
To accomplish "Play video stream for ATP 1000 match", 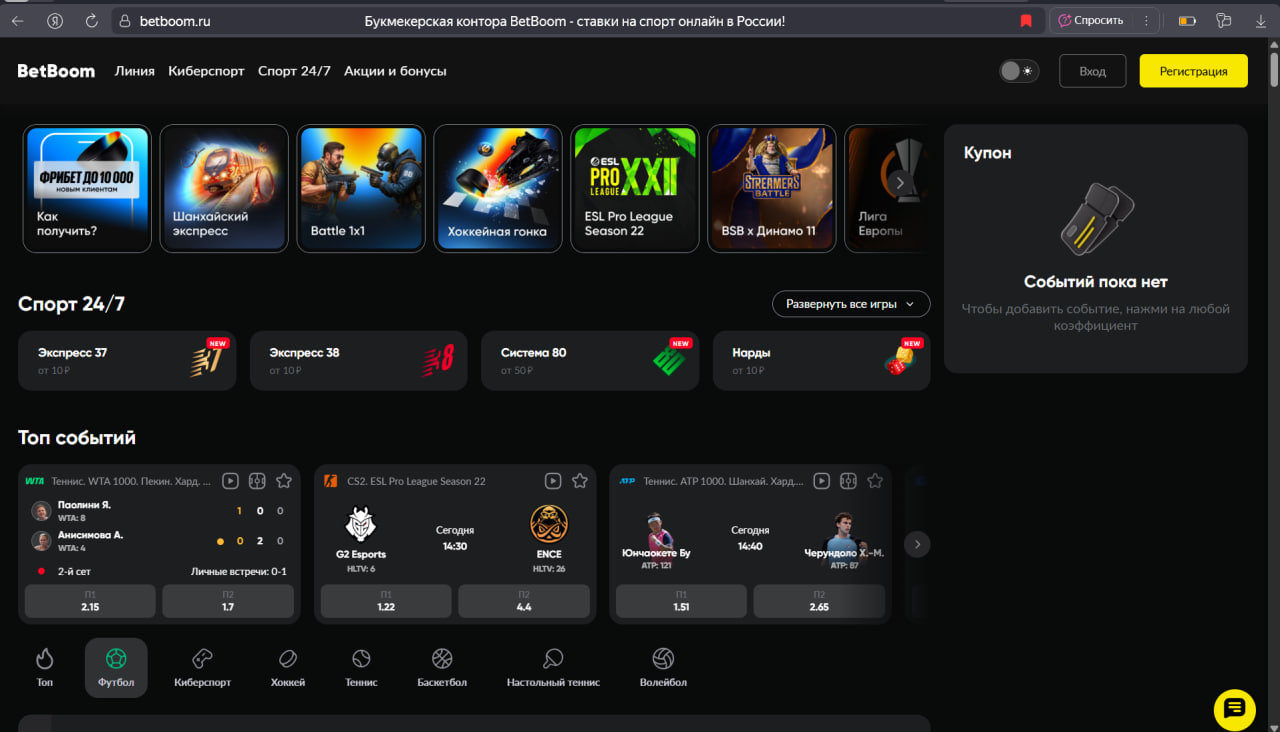I will click(821, 481).
